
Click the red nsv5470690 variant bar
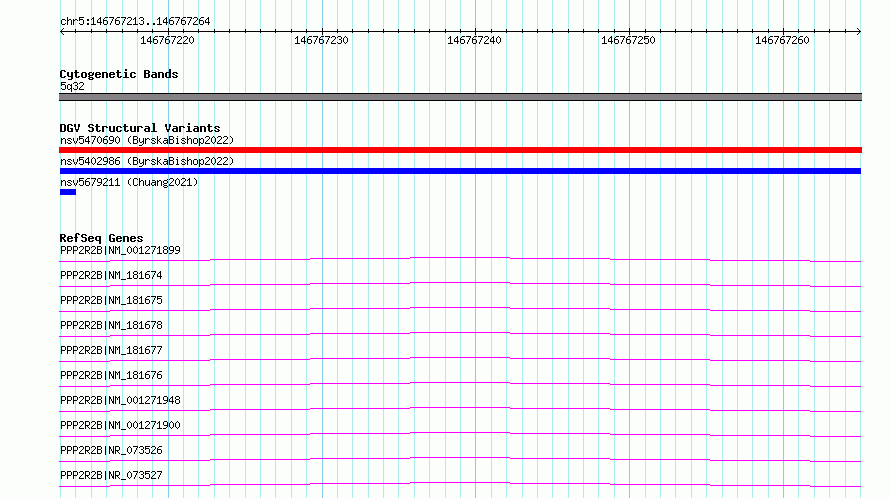point(460,150)
